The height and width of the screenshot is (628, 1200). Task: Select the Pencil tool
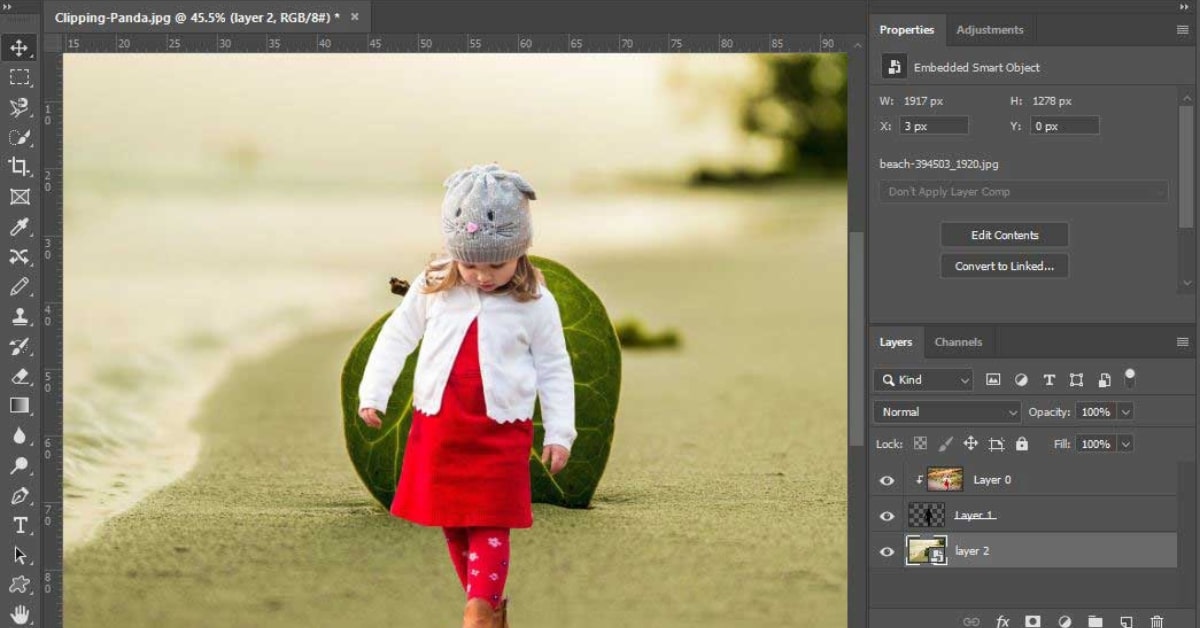19,287
